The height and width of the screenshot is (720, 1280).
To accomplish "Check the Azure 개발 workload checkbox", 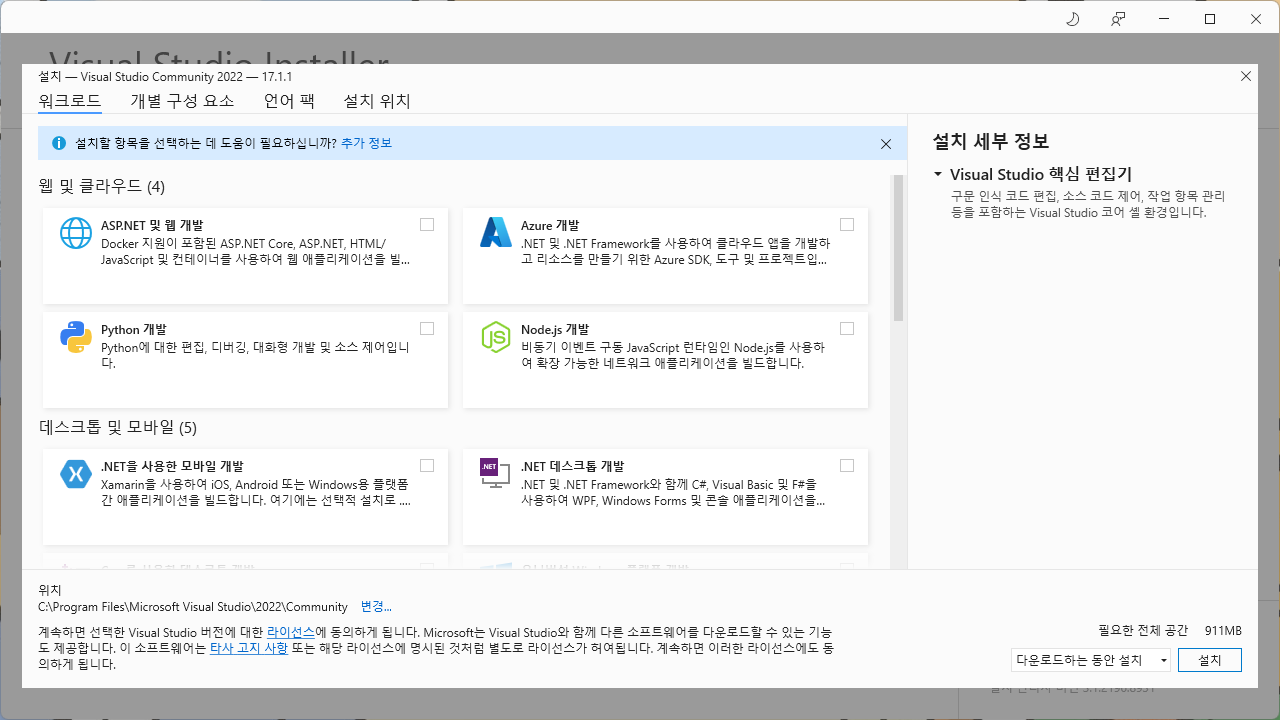I will click(x=847, y=225).
